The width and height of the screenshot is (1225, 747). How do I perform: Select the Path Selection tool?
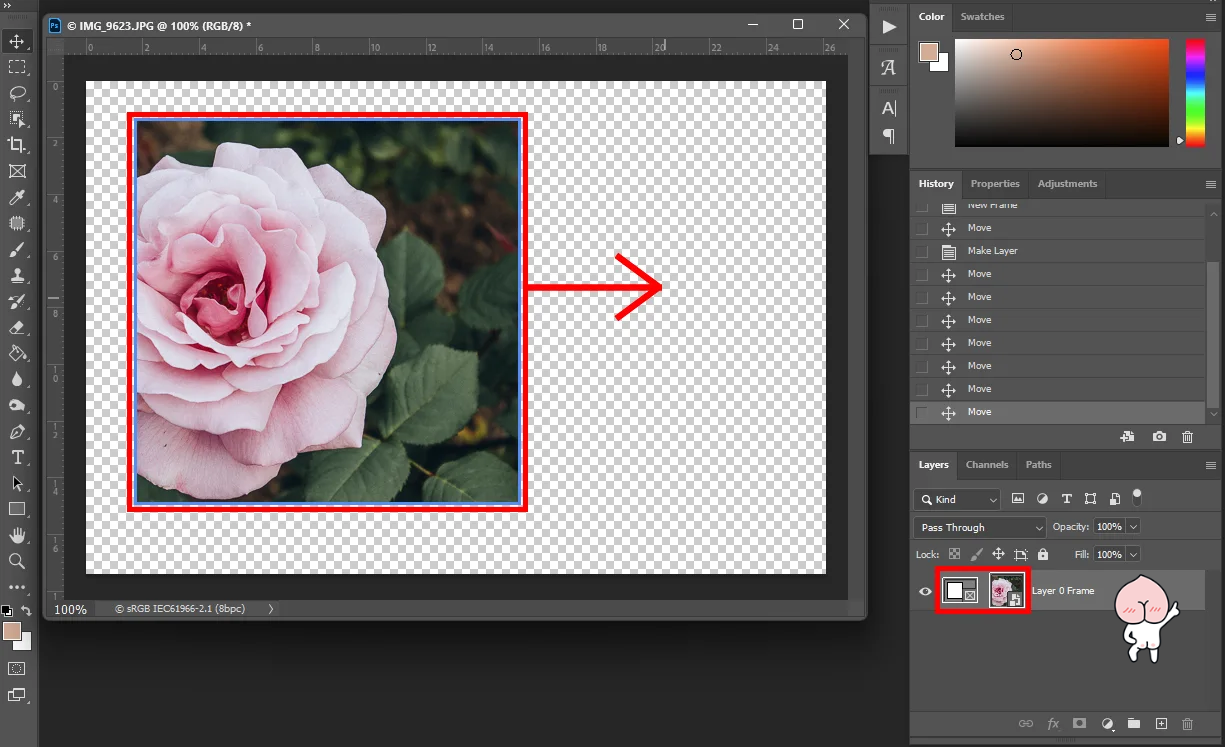(17, 483)
